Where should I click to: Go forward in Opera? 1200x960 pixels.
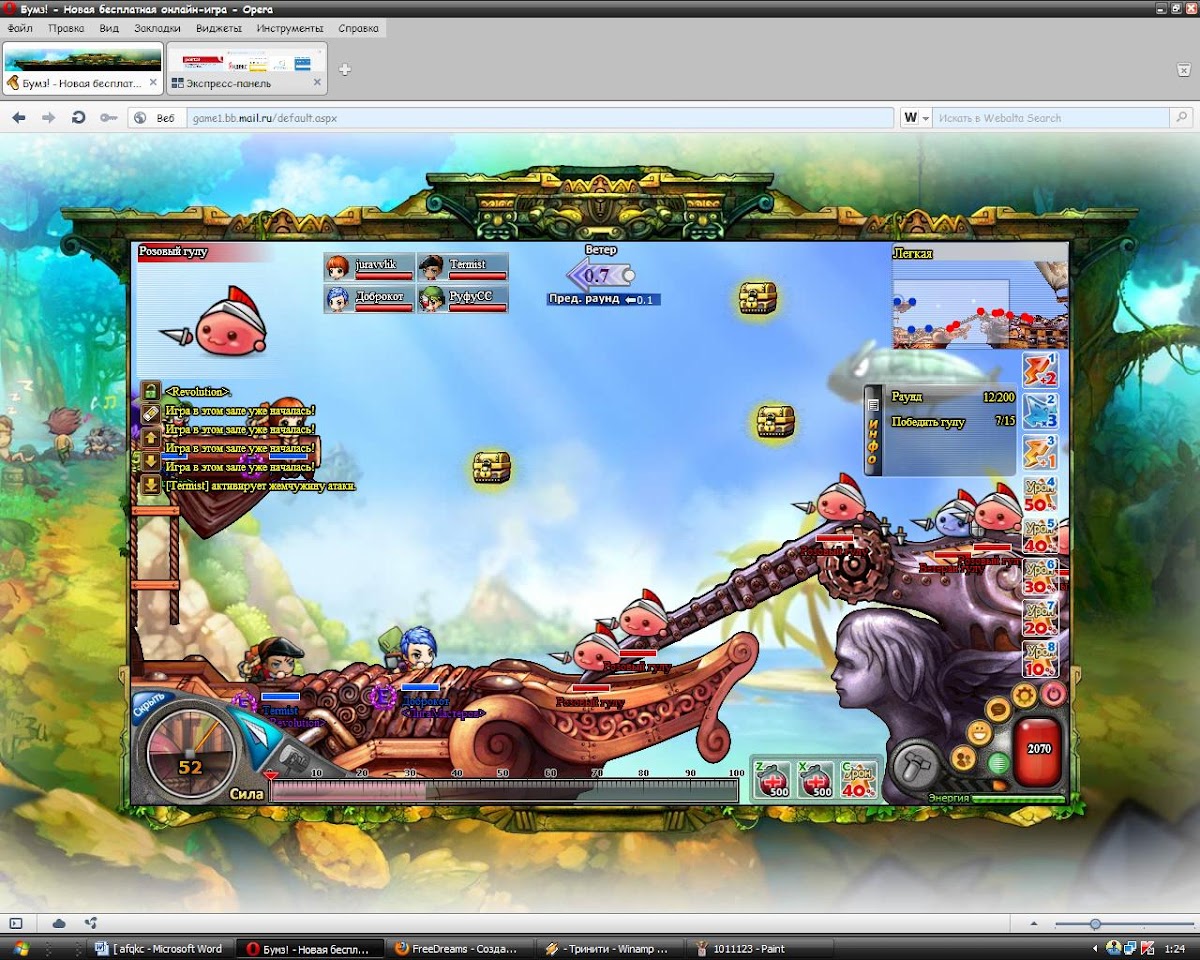[x=48, y=118]
